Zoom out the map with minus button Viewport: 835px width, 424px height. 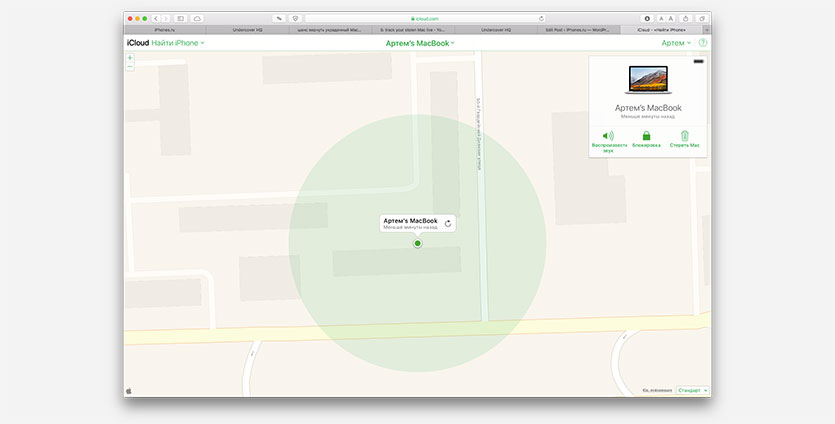[130, 67]
